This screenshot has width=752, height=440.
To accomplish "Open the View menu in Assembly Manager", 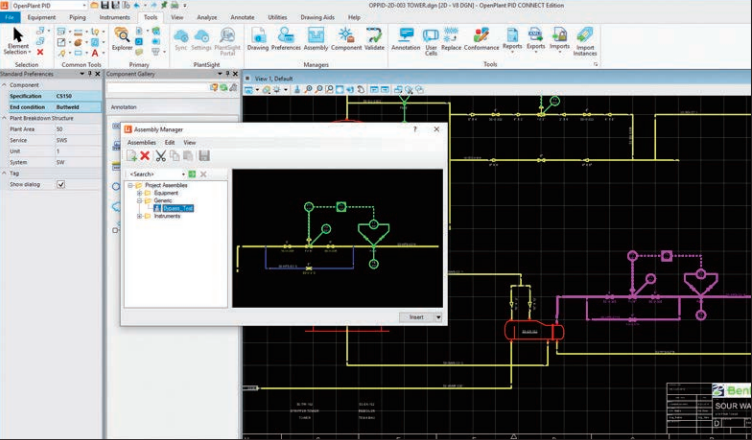I will pyautogui.click(x=189, y=143).
